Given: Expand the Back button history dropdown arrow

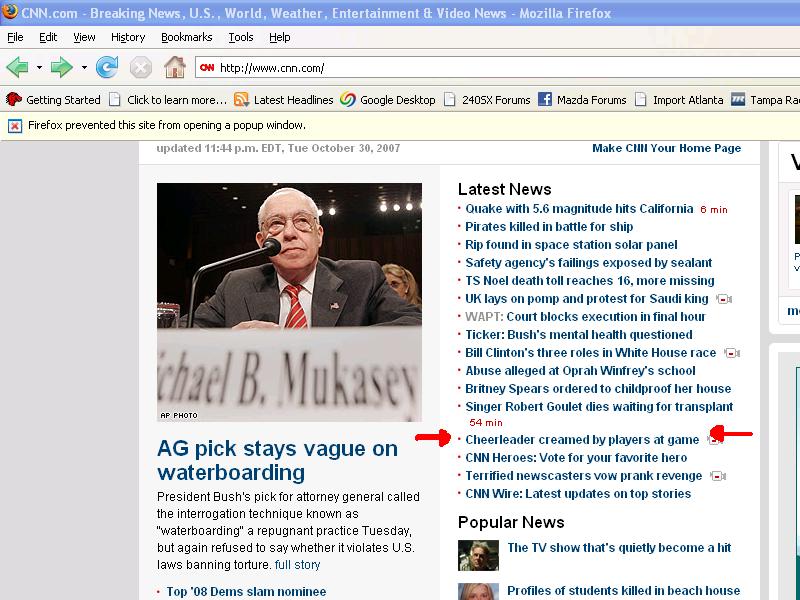Looking at the screenshot, I should click(x=39, y=68).
